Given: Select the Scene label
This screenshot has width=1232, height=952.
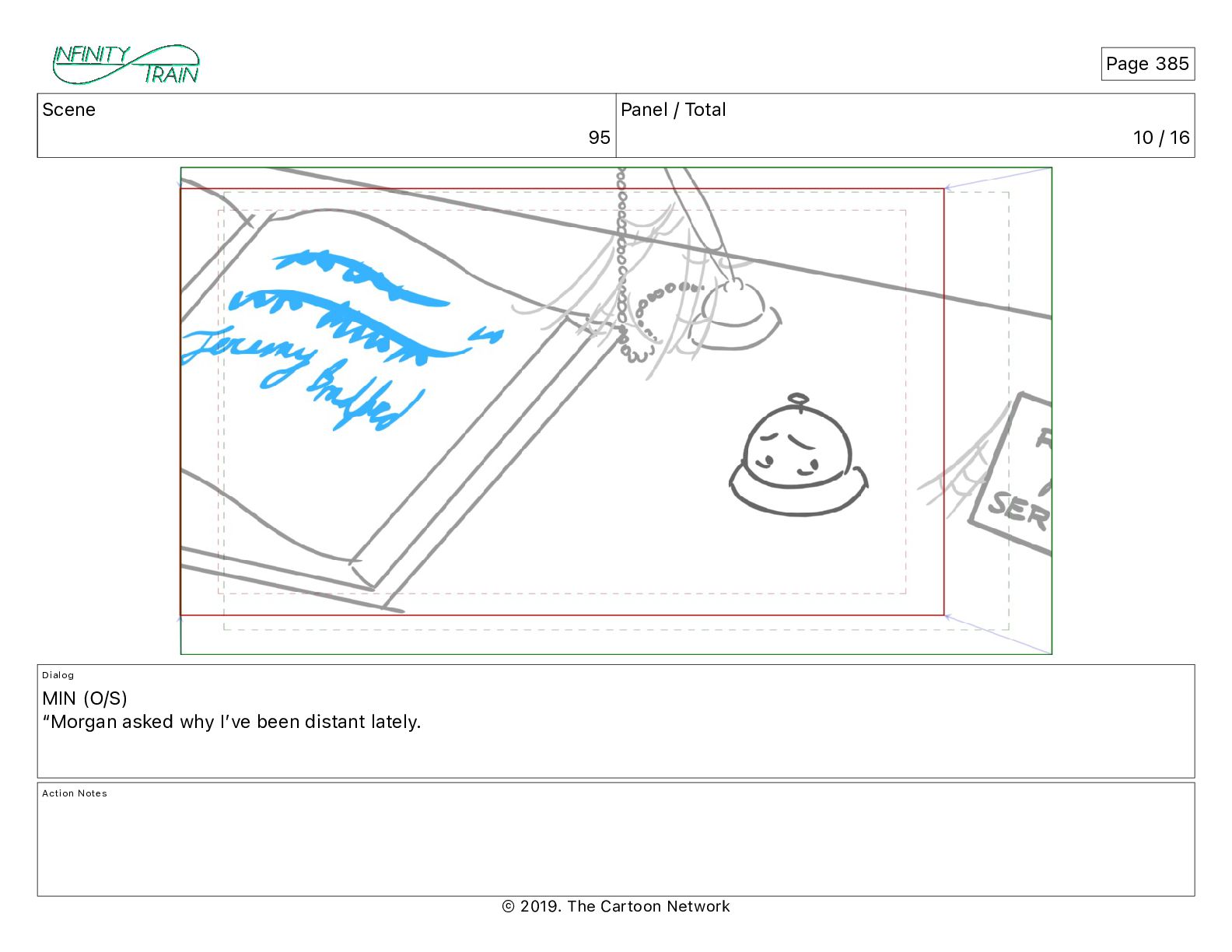Looking at the screenshot, I should (69, 110).
